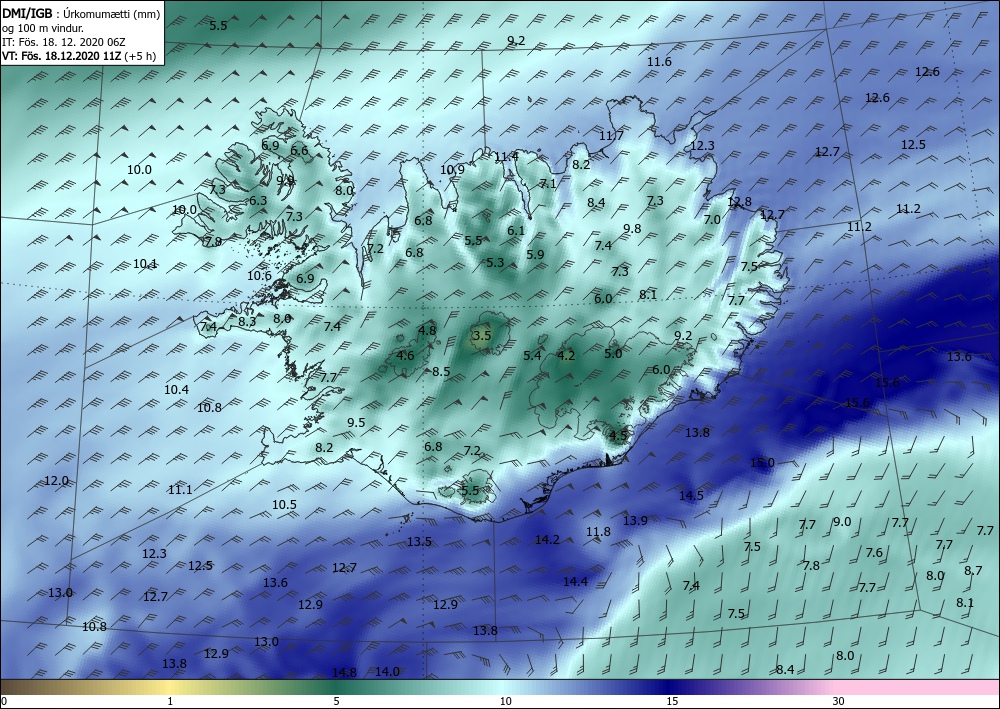1000x709 pixels.
Task: Click the map value 12.0
Action: tap(56, 481)
